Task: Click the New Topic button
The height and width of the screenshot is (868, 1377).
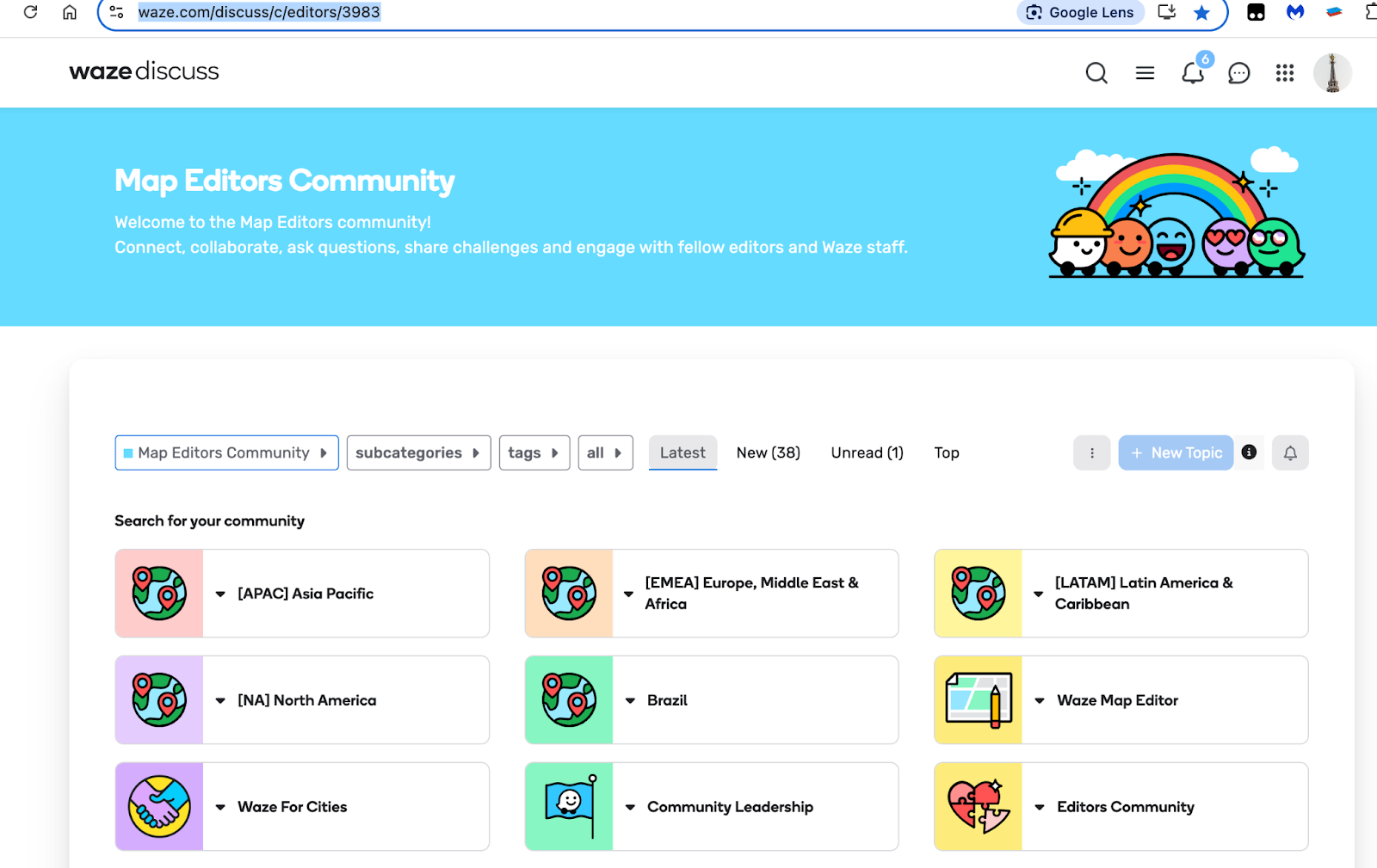Action: click(1176, 453)
